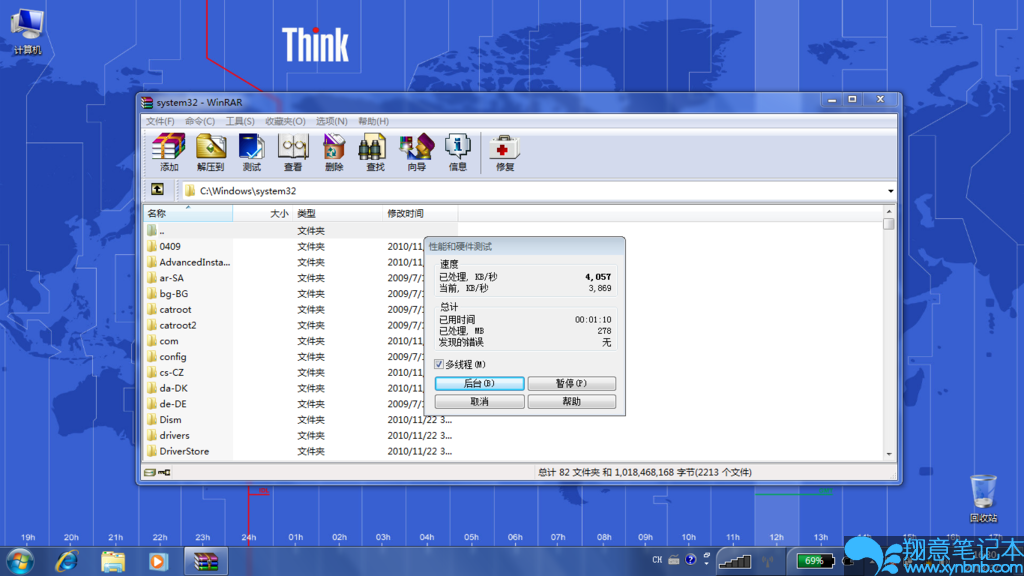Sort by the 名称 column header
This screenshot has height=576, width=1024.
187,214
